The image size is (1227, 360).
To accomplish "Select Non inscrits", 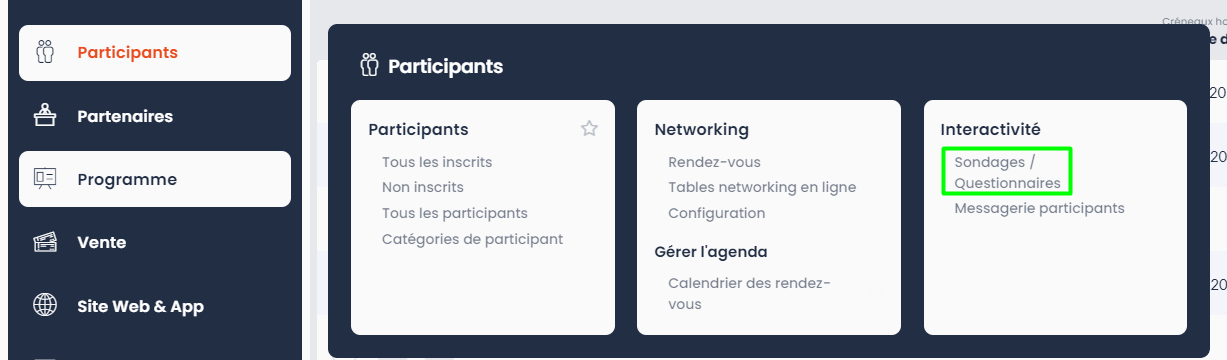I will [x=422, y=187].
